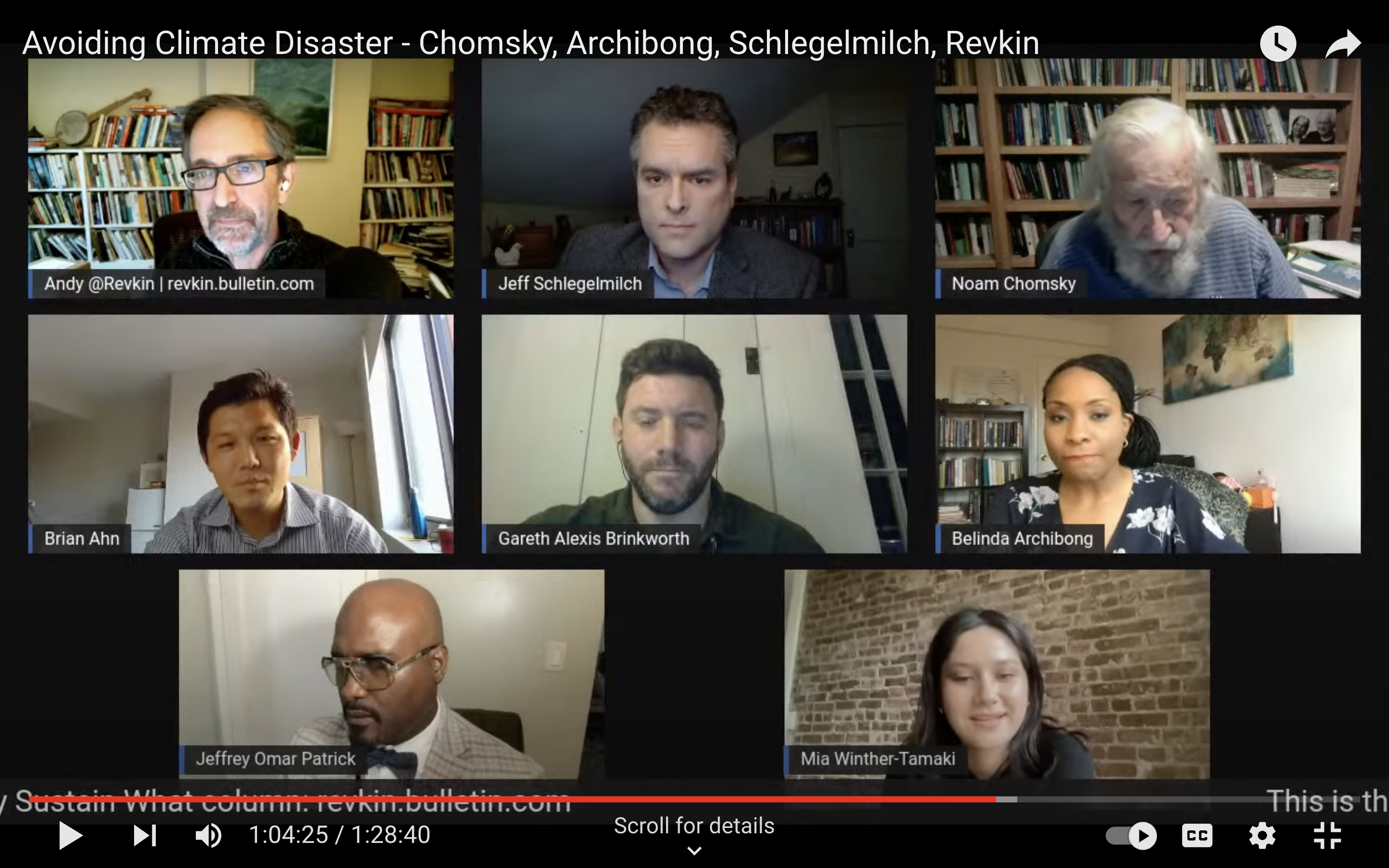Viewport: 1389px width, 868px height.
Task: Click Noam Chomsky's video tile
Action: coord(1147,178)
